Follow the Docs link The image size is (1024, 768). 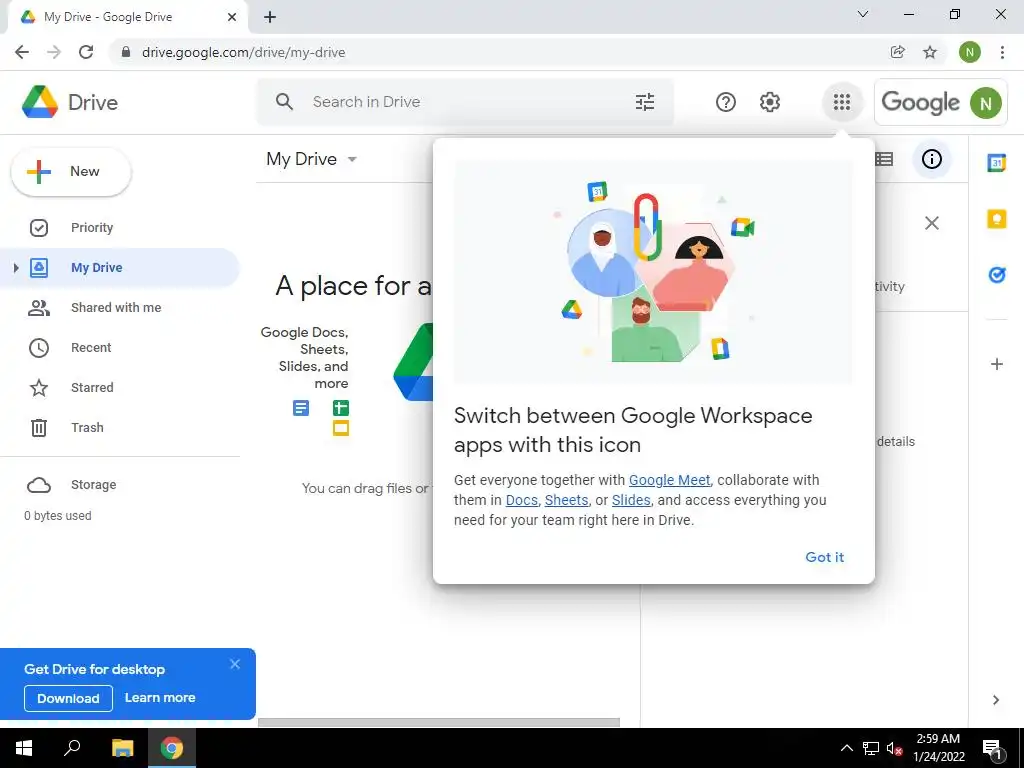pos(522,500)
